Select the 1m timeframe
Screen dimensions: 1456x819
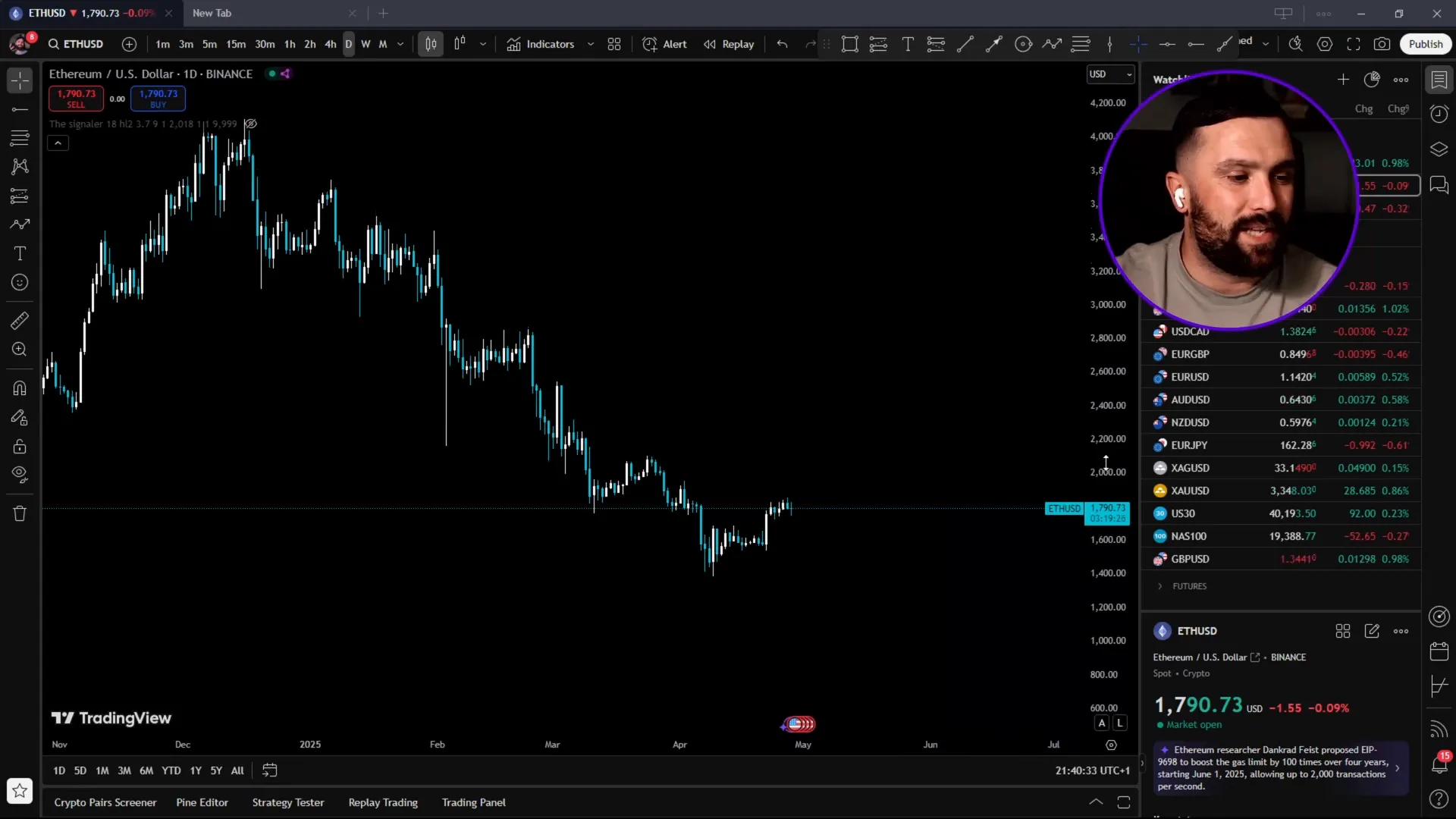(162, 44)
